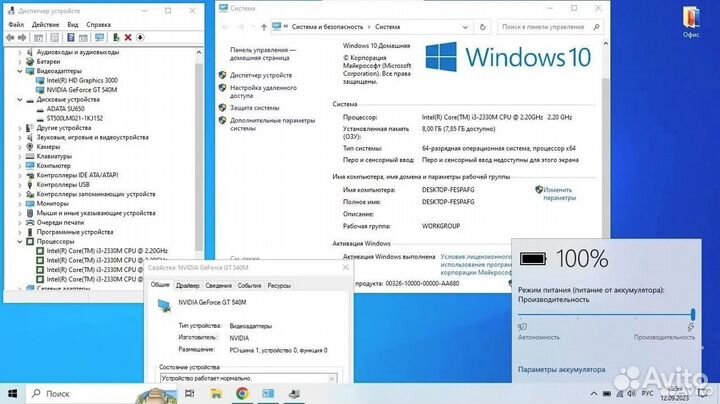Open File Explorer from the taskbar
The width and height of the screenshot is (720, 404).
coord(216,393)
